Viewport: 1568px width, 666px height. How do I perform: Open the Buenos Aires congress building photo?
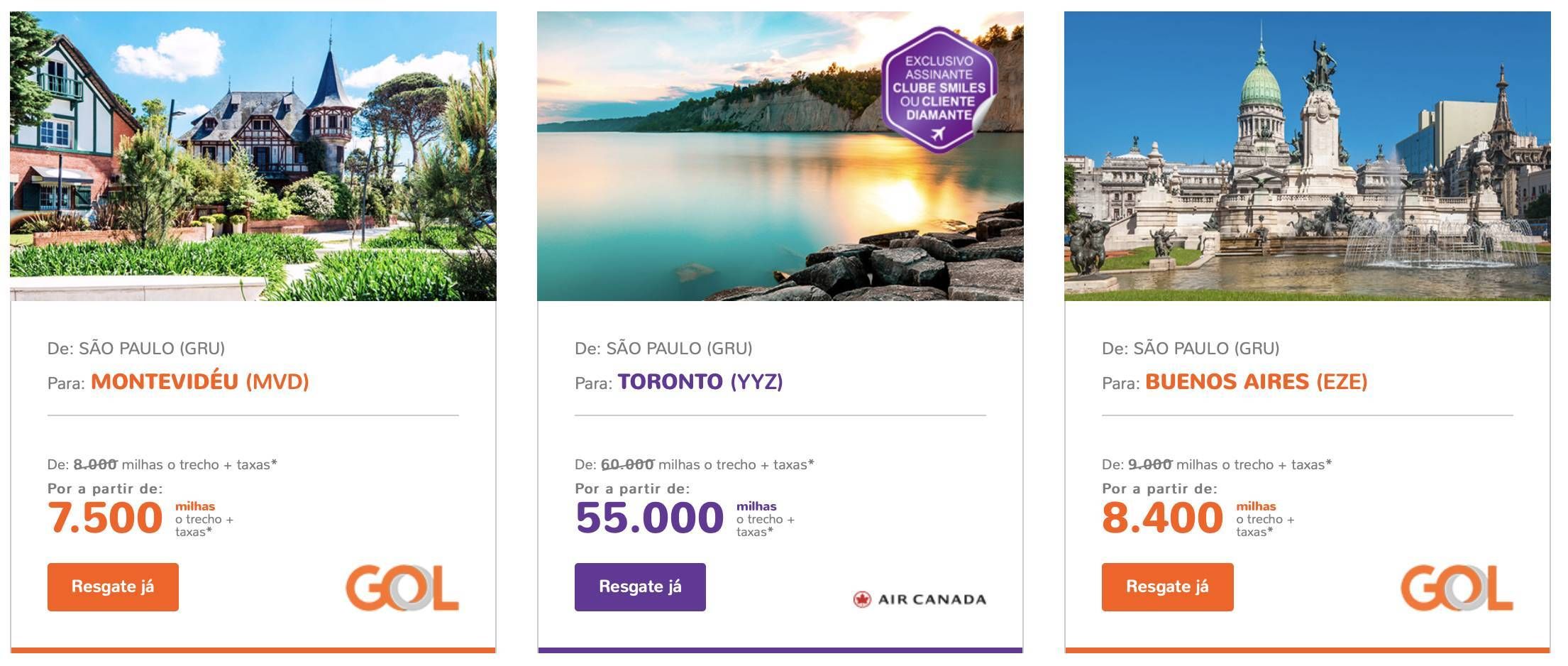1308,156
